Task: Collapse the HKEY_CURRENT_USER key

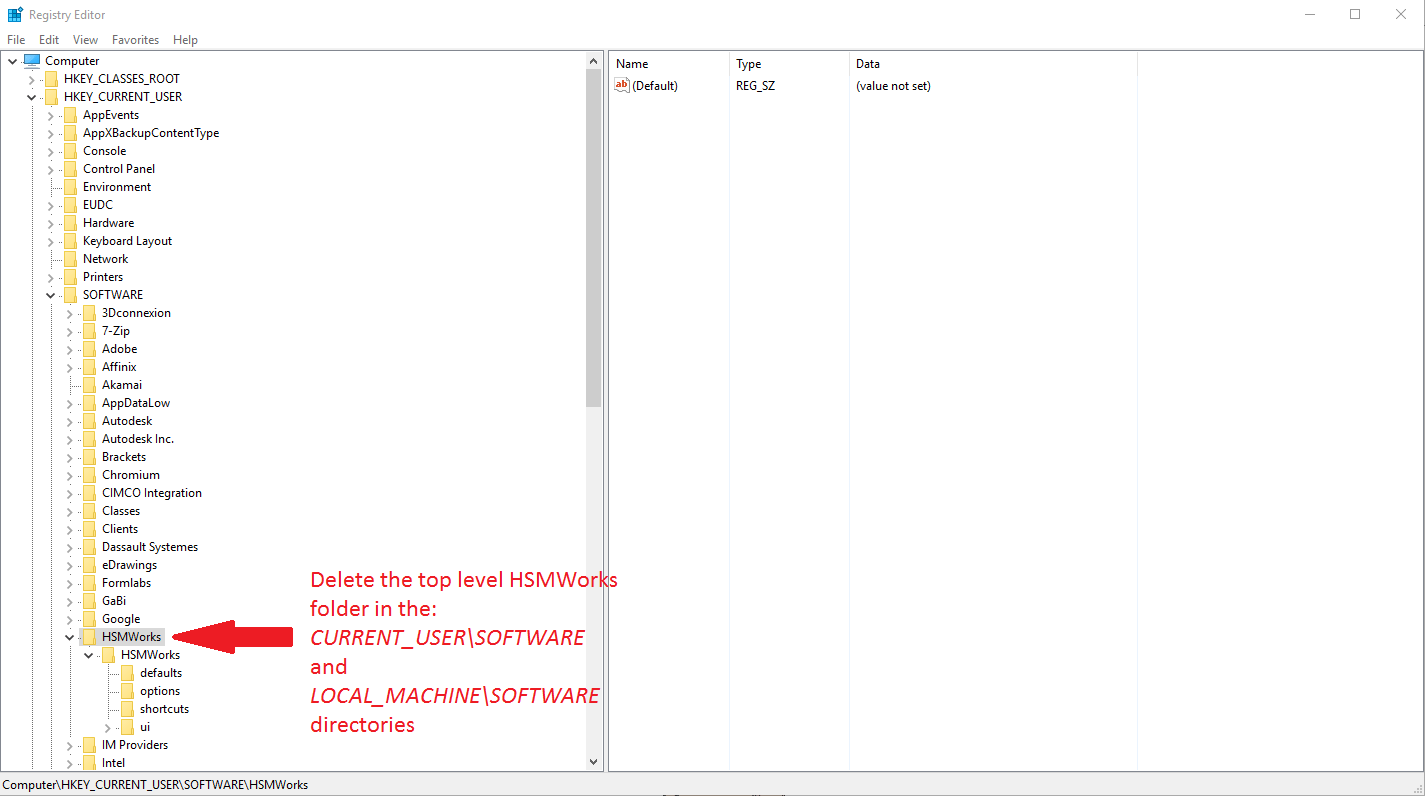Action: pos(31,96)
